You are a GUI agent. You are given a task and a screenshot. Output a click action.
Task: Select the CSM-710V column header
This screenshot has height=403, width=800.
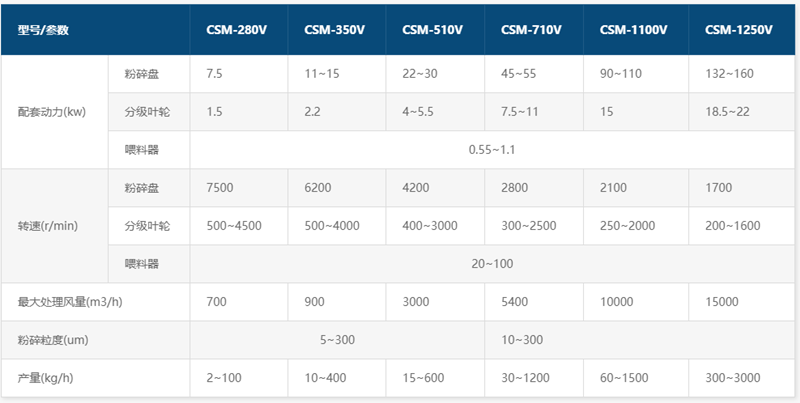[x=531, y=30]
